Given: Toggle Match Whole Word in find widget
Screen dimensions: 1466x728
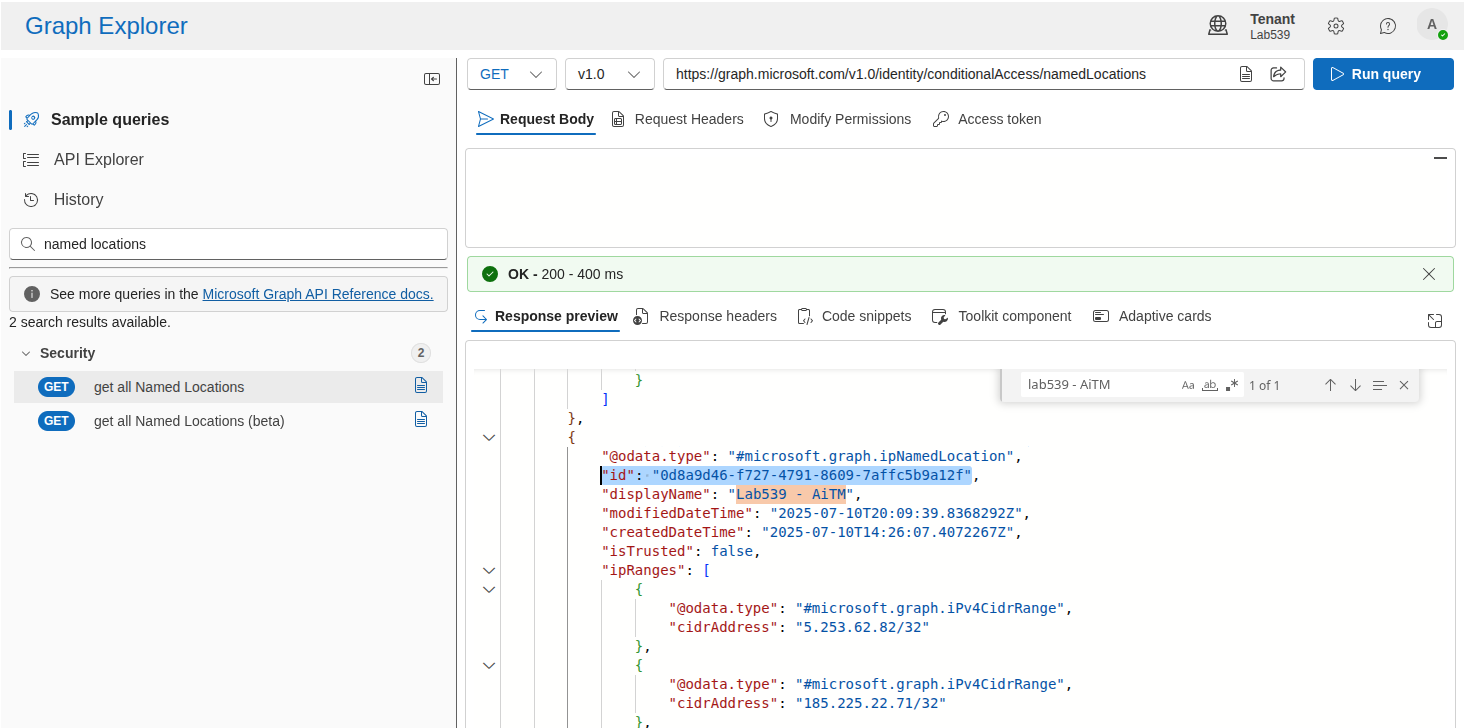Looking at the screenshot, I should (1210, 385).
